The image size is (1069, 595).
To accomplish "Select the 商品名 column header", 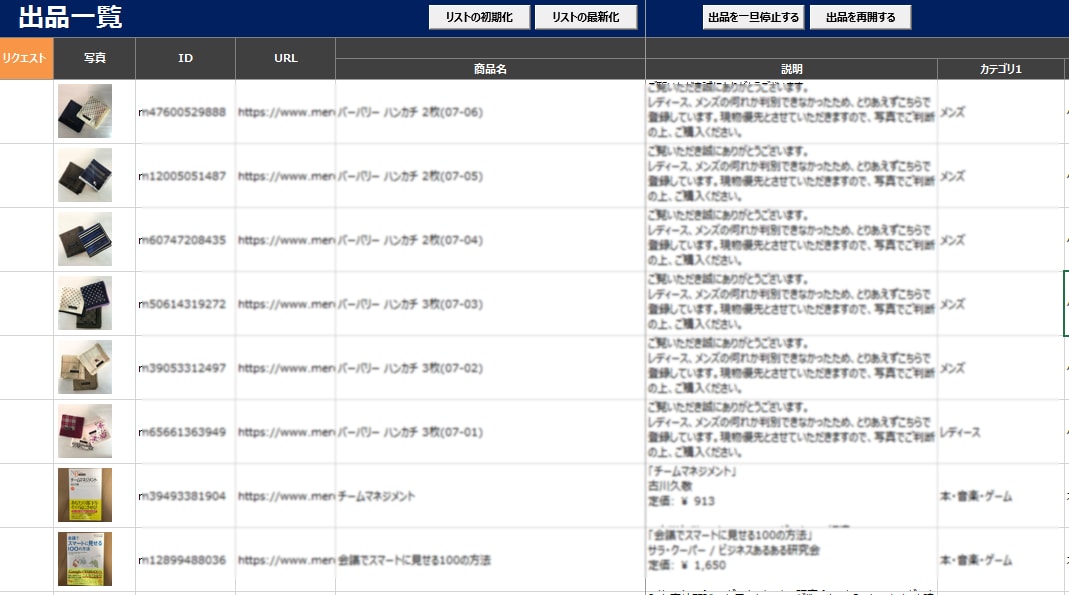I will [x=490, y=69].
